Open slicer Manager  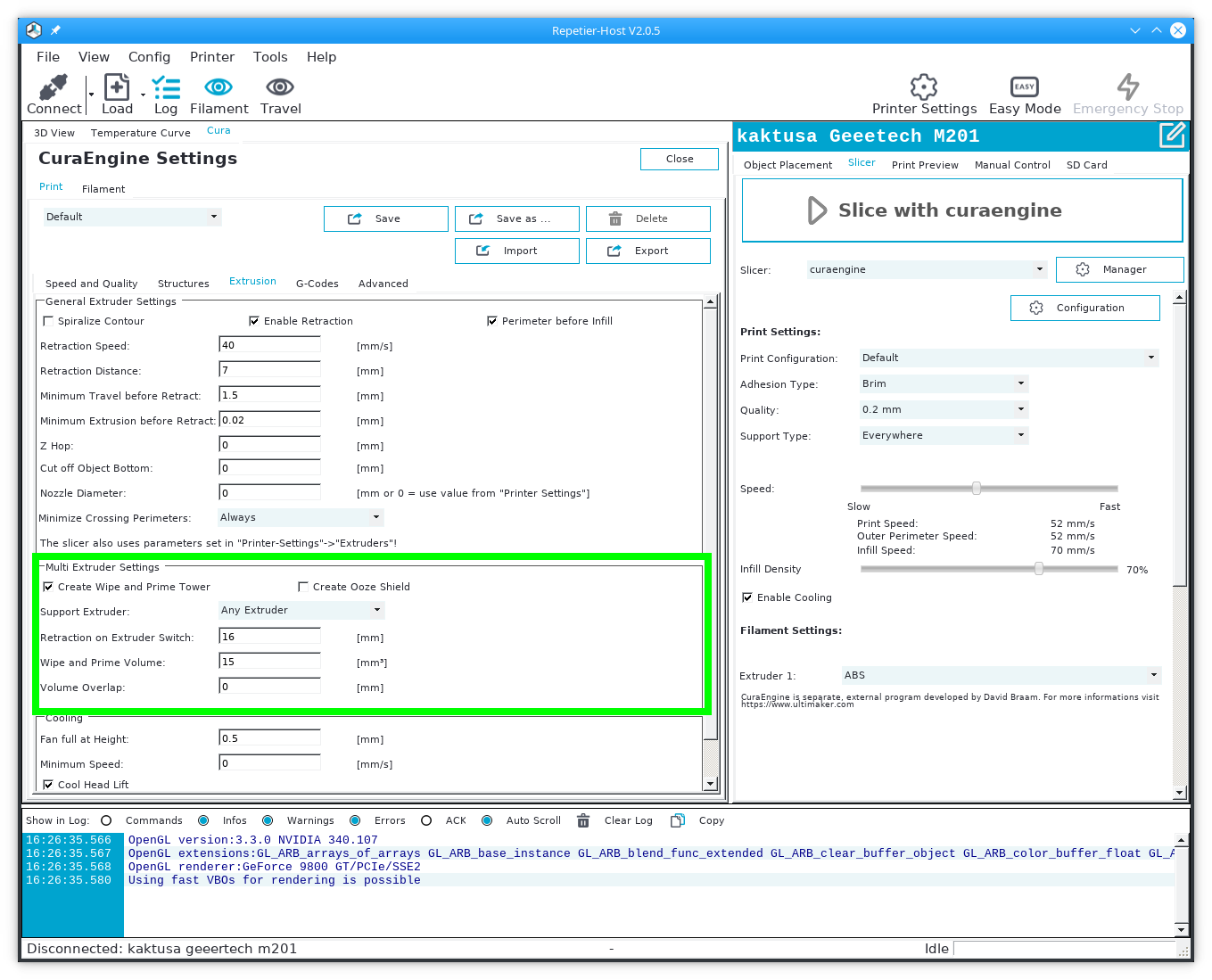tap(1120, 269)
